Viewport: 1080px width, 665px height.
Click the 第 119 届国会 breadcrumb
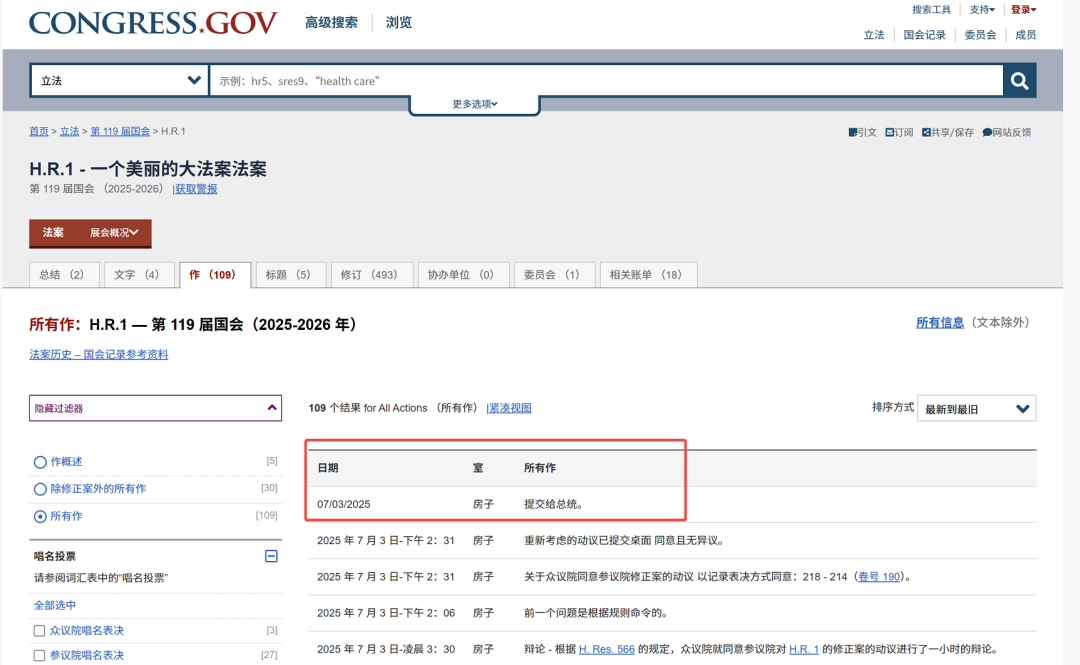pos(120,131)
